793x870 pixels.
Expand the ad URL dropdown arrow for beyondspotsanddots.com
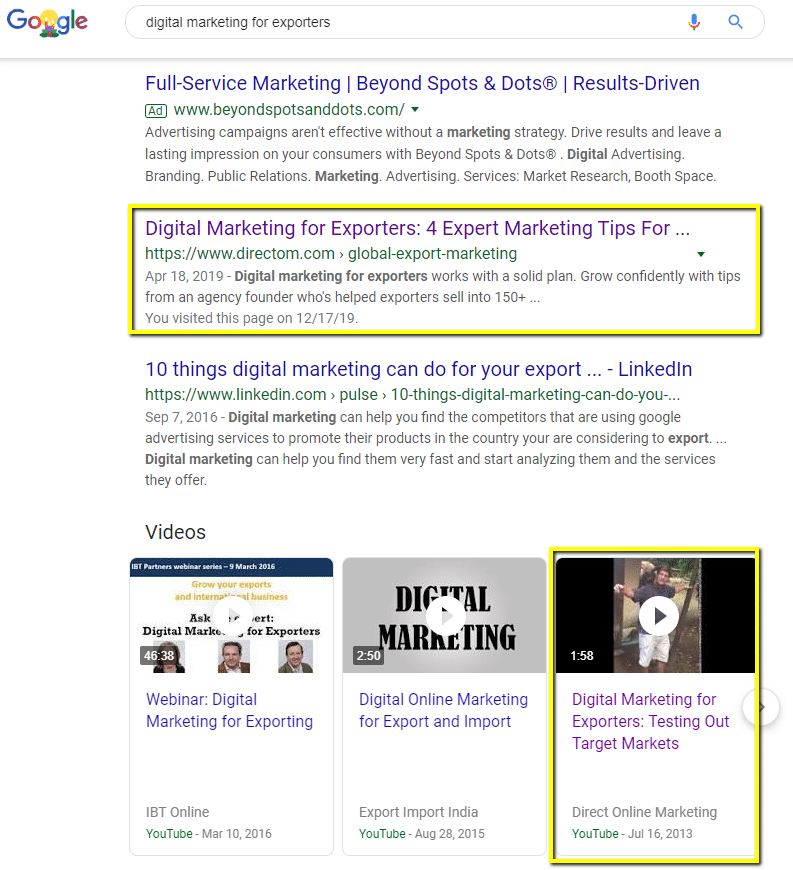415,110
